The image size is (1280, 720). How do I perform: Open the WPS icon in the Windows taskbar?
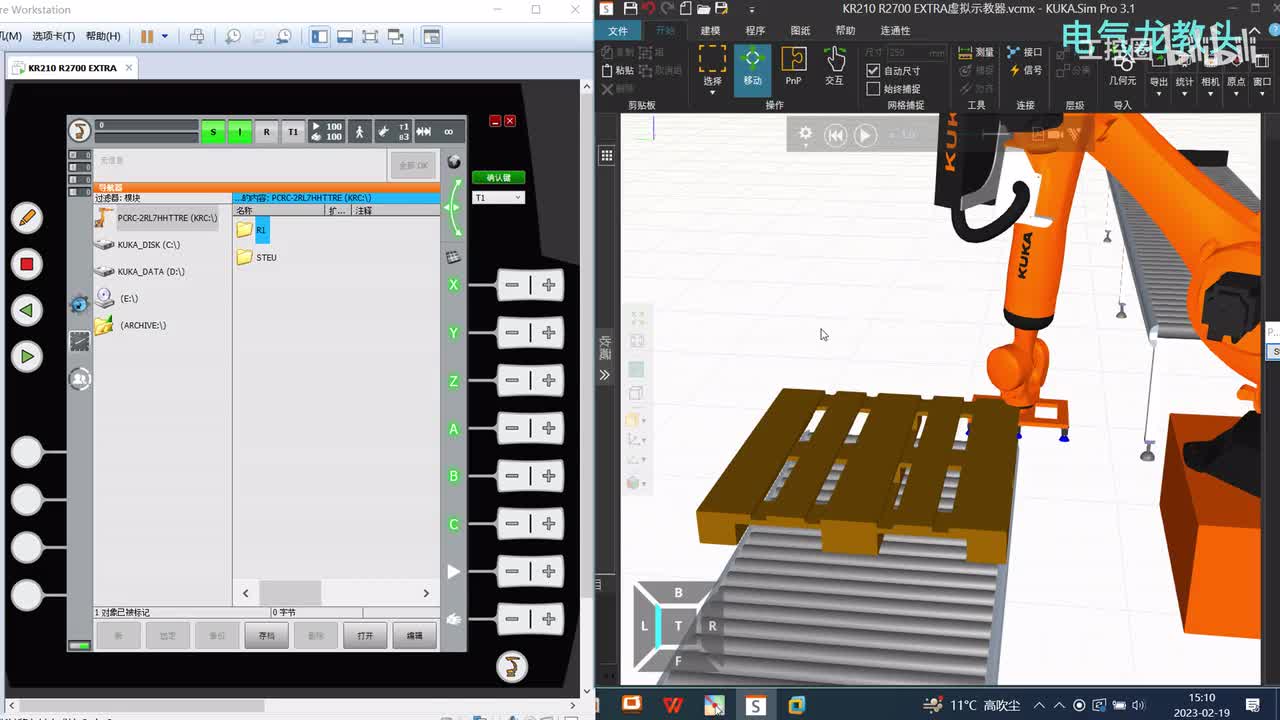(x=673, y=705)
